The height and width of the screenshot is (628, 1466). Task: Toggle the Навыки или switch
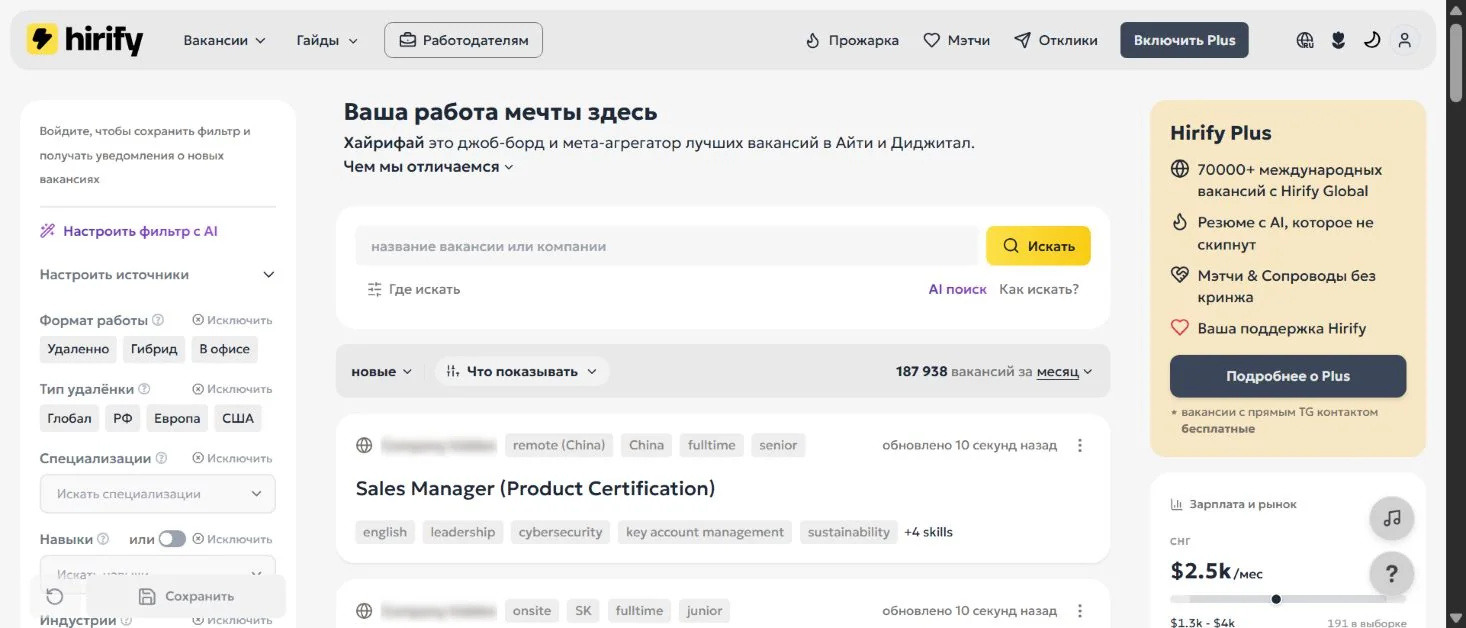(x=172, y=539)
